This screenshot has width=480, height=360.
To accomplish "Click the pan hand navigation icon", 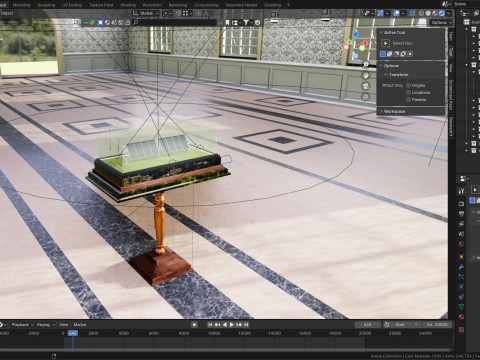I will (366, 75).
